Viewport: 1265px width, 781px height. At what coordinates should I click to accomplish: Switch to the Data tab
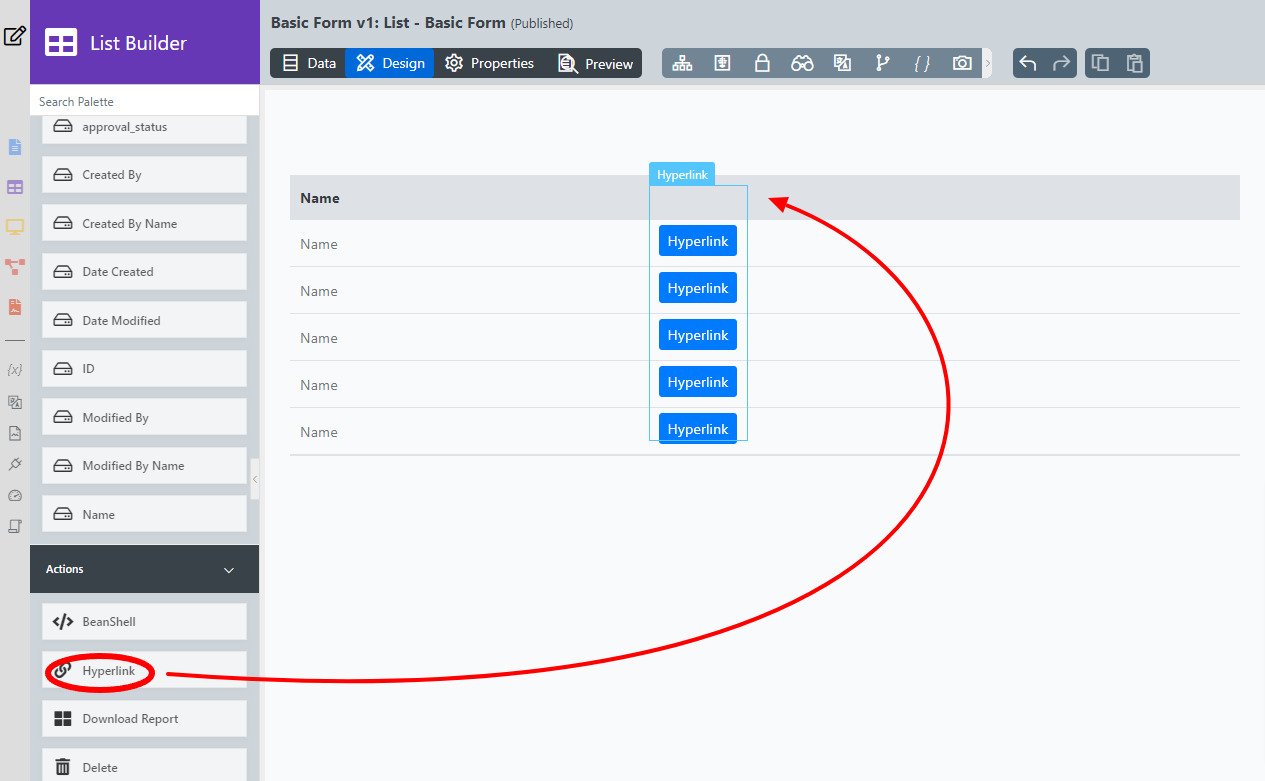tap(308, 63)
